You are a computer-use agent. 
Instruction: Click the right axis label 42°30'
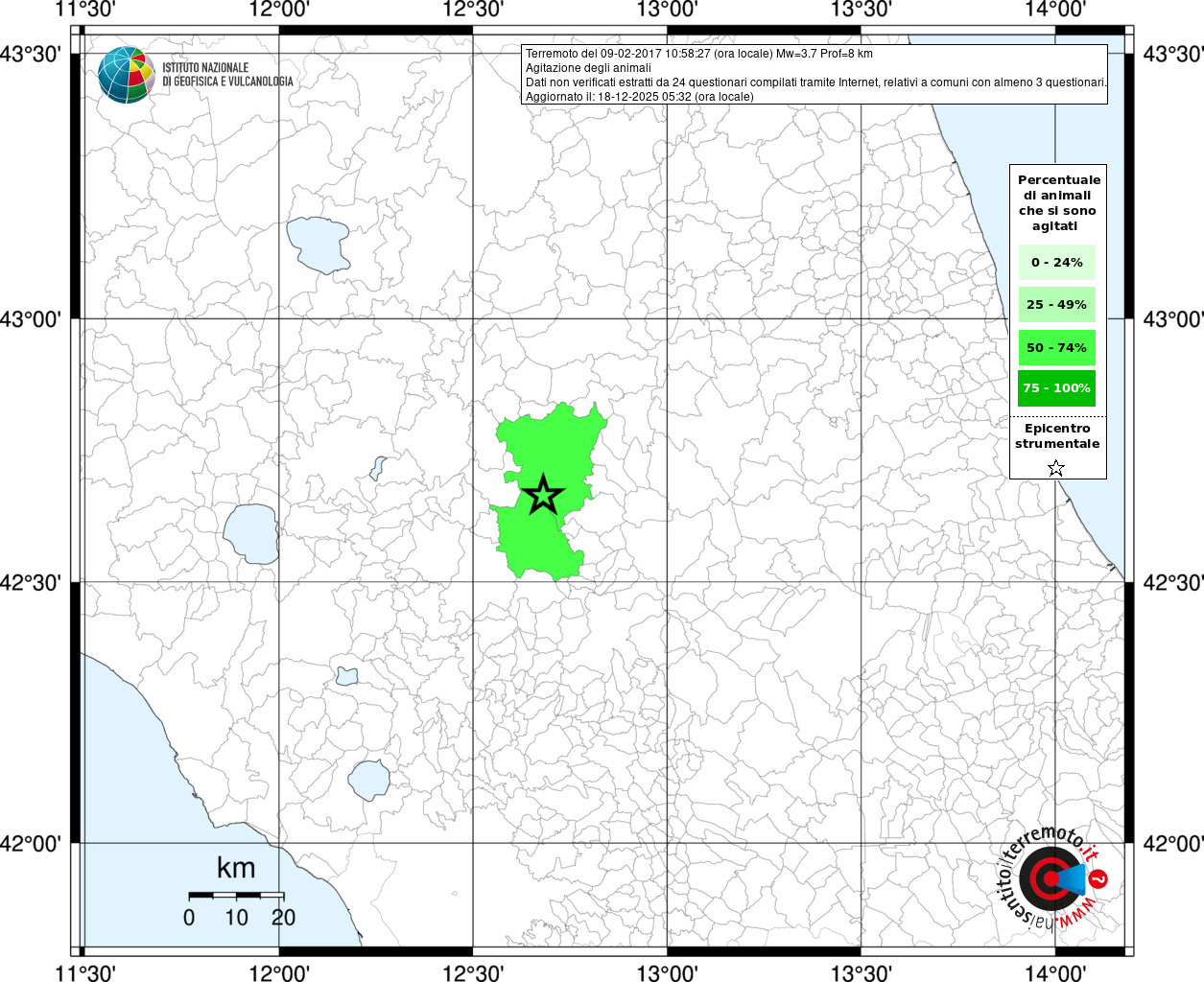(x=1172, y=582)
